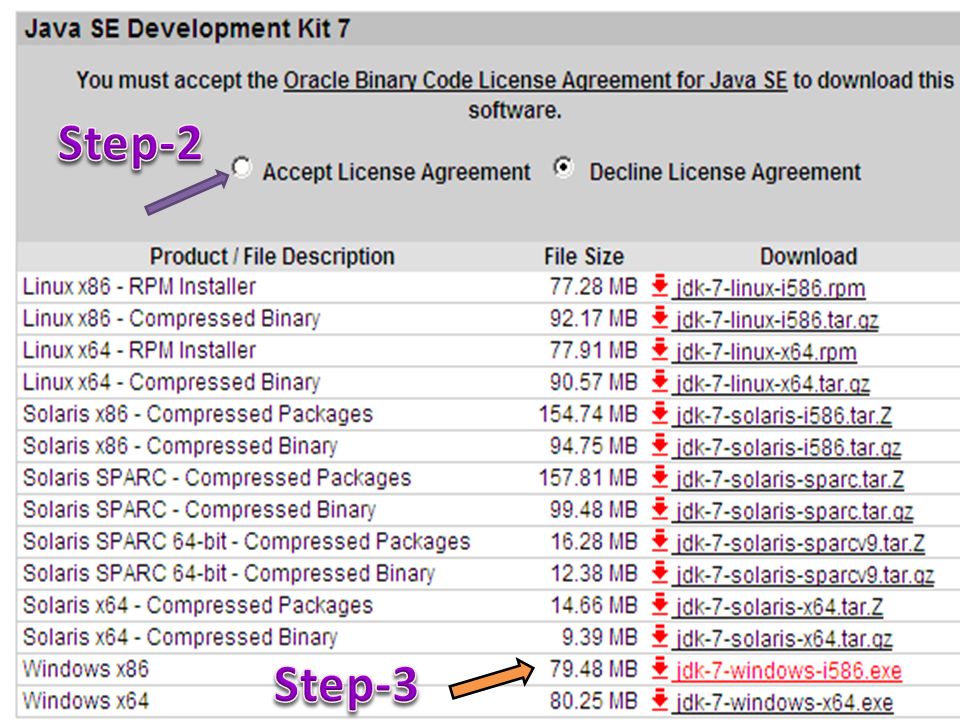Click the Windows x64 product text
Image resolution: width=960 pixels, height=720 pixels.
pos(86,700)
